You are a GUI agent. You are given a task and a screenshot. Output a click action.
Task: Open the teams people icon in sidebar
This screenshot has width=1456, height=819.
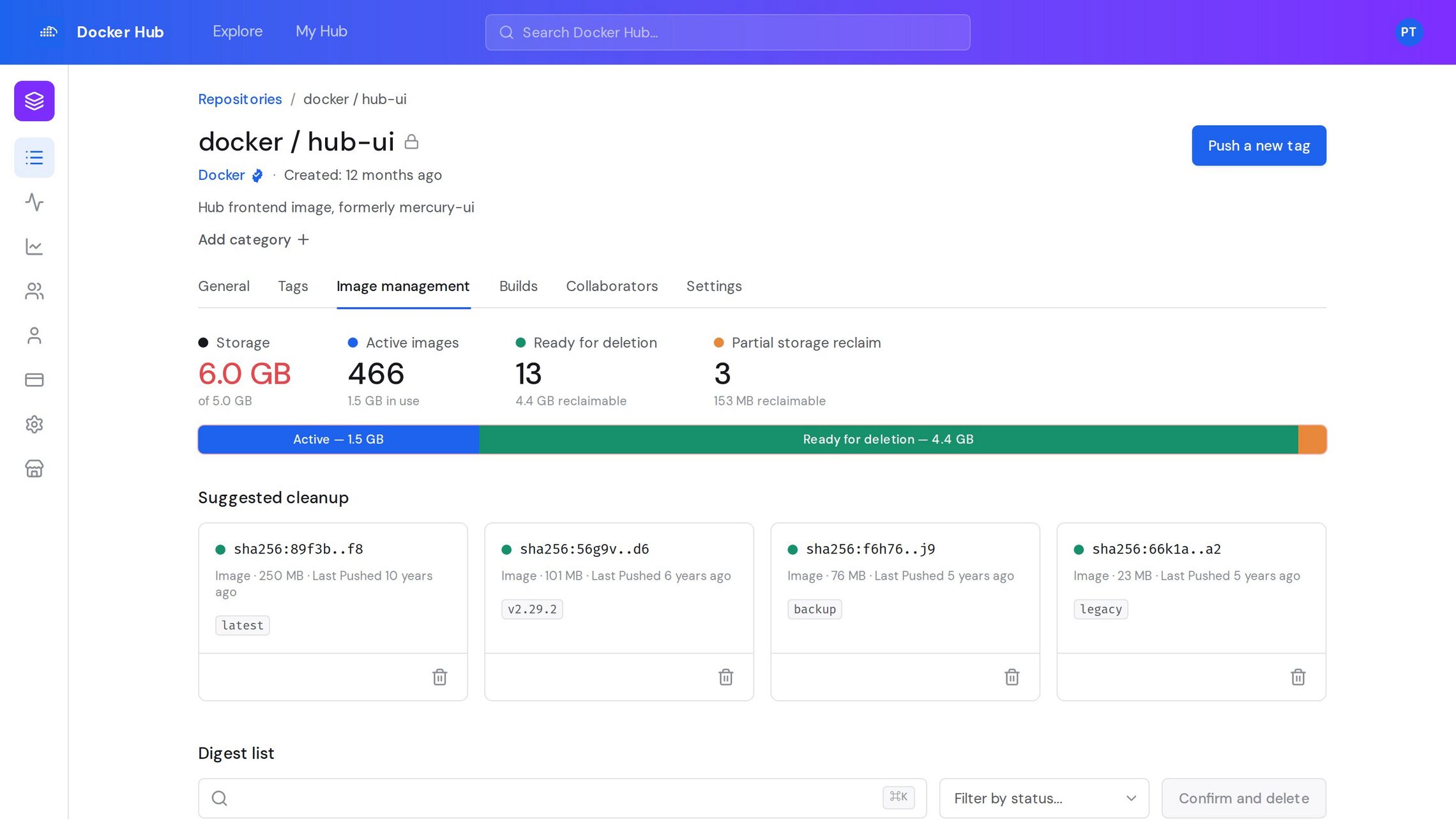34,291
